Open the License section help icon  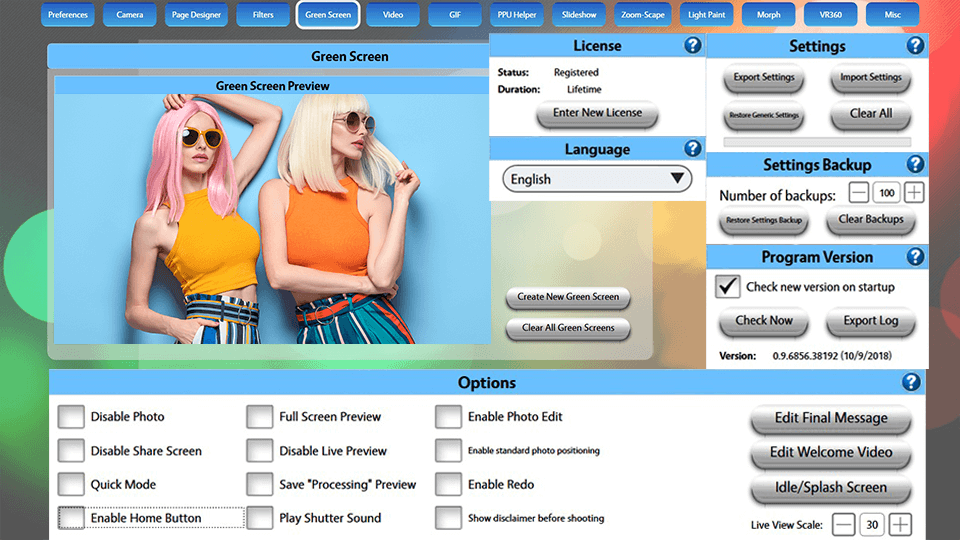pyautogui.click(x=692, y=46)
